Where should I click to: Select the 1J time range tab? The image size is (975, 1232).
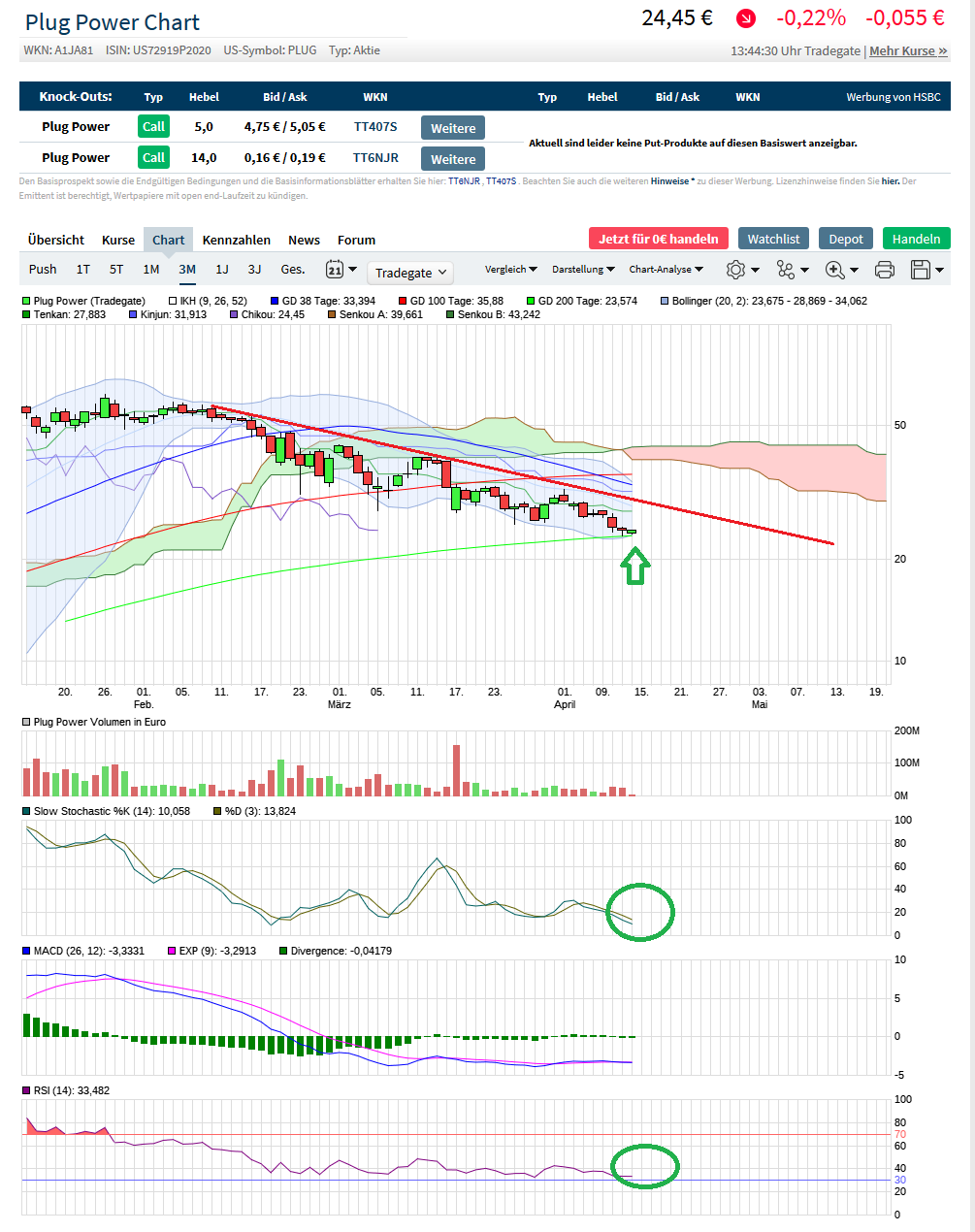pos(222,270)
